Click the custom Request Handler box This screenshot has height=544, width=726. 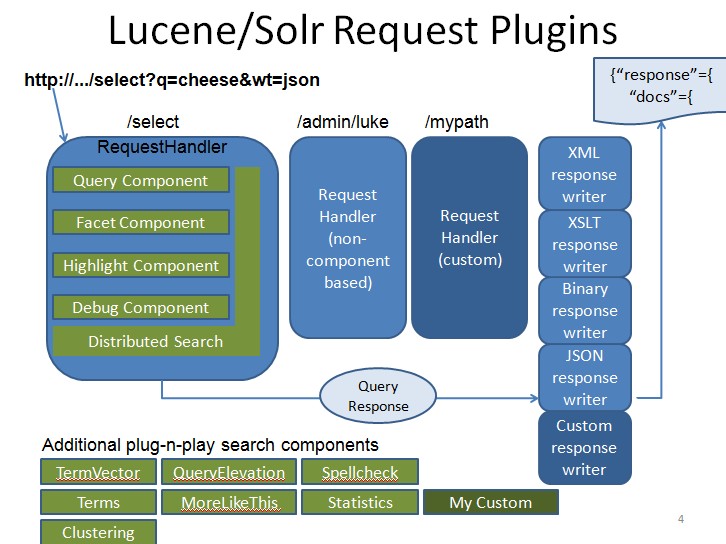469,238
